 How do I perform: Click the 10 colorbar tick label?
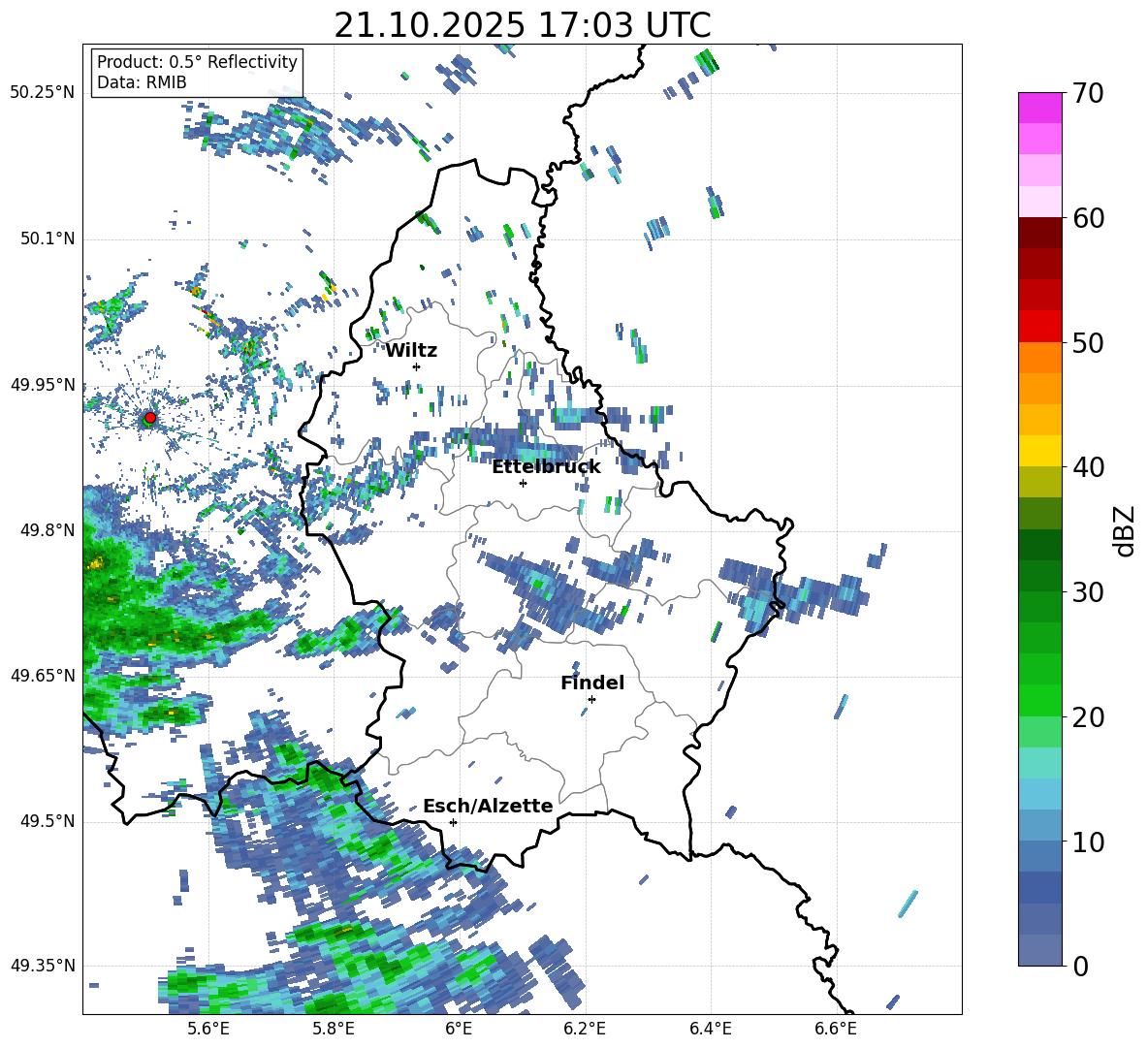click(x=1088, y=842)
